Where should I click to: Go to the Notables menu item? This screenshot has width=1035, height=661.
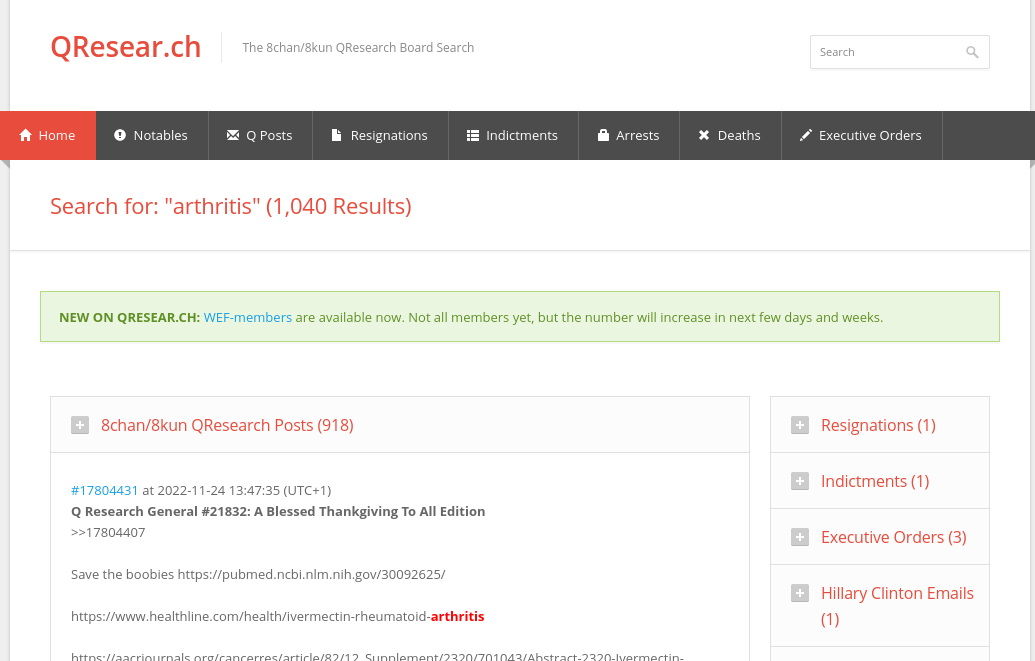tap(152, 135)
